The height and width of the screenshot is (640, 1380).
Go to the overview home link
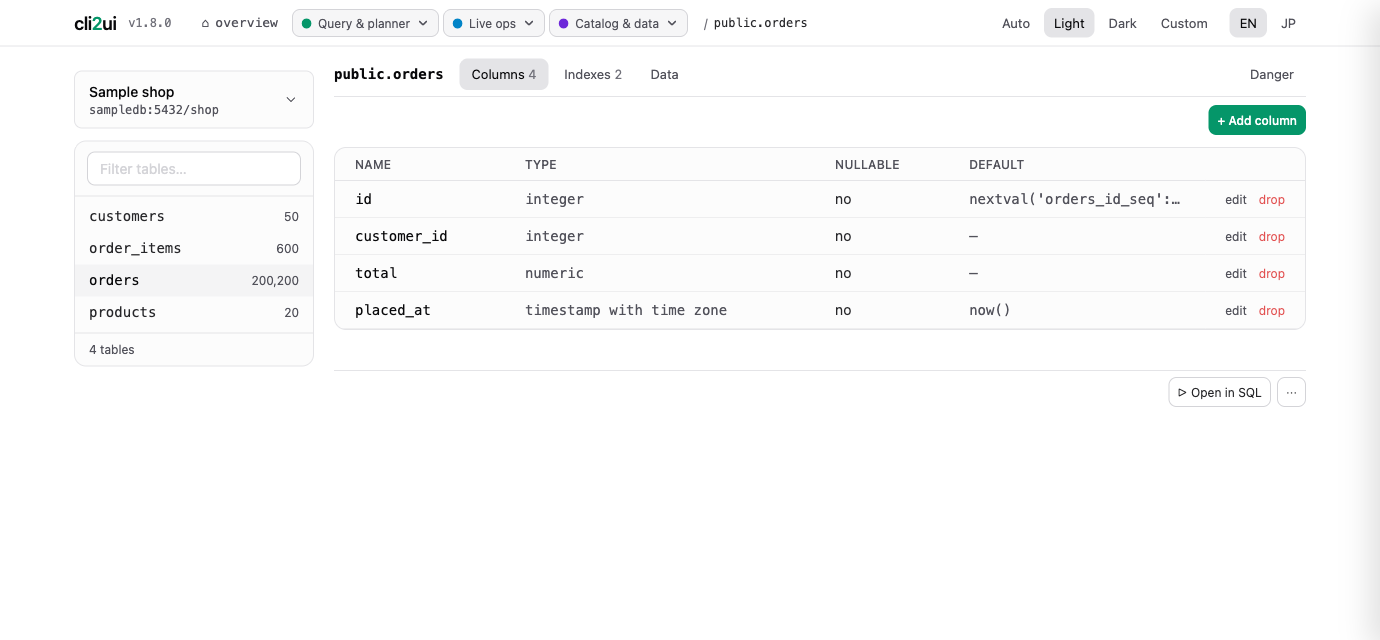click(x=240, y=23)
